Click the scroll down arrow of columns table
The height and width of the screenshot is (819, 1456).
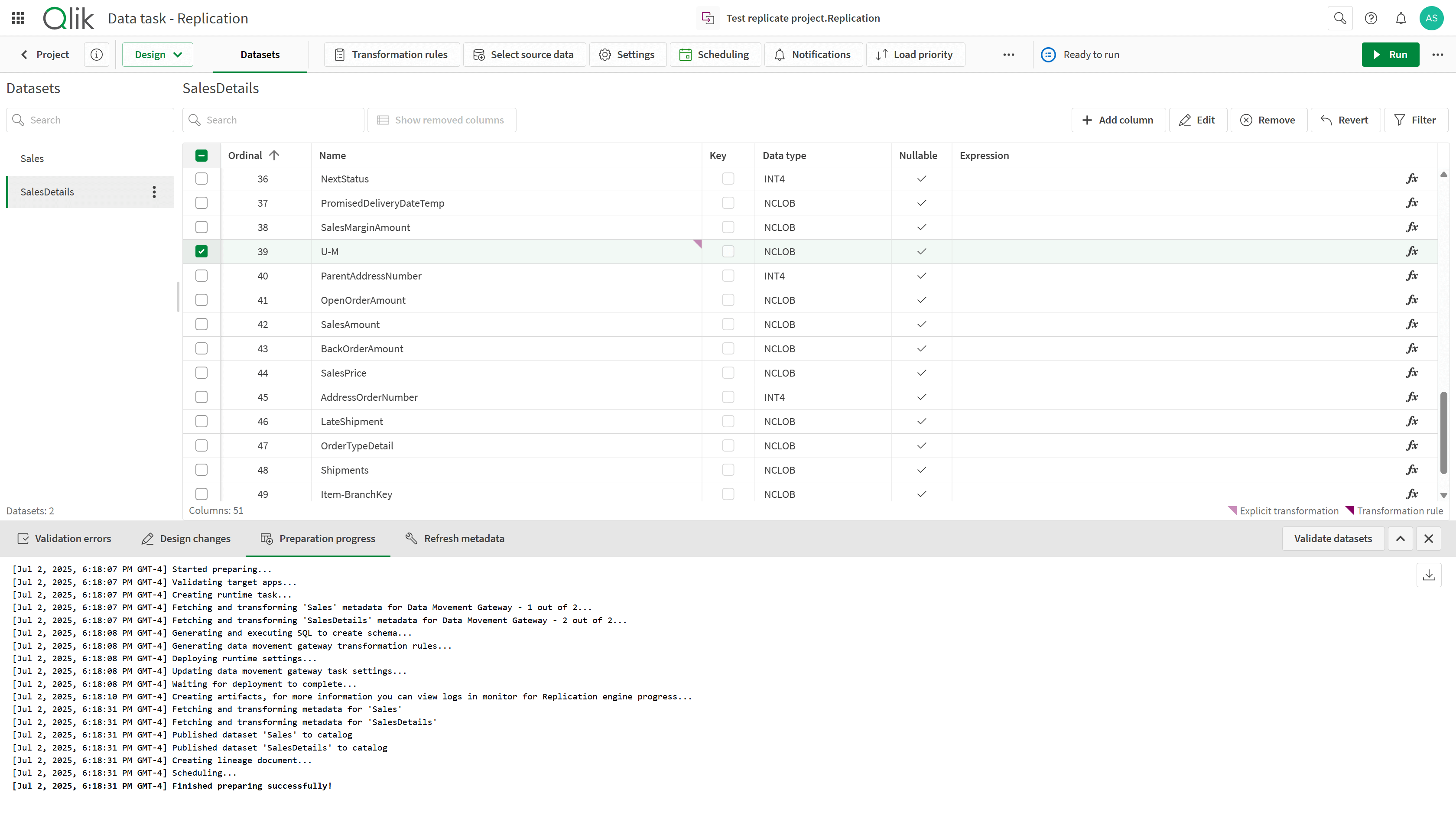[1443, 495]
